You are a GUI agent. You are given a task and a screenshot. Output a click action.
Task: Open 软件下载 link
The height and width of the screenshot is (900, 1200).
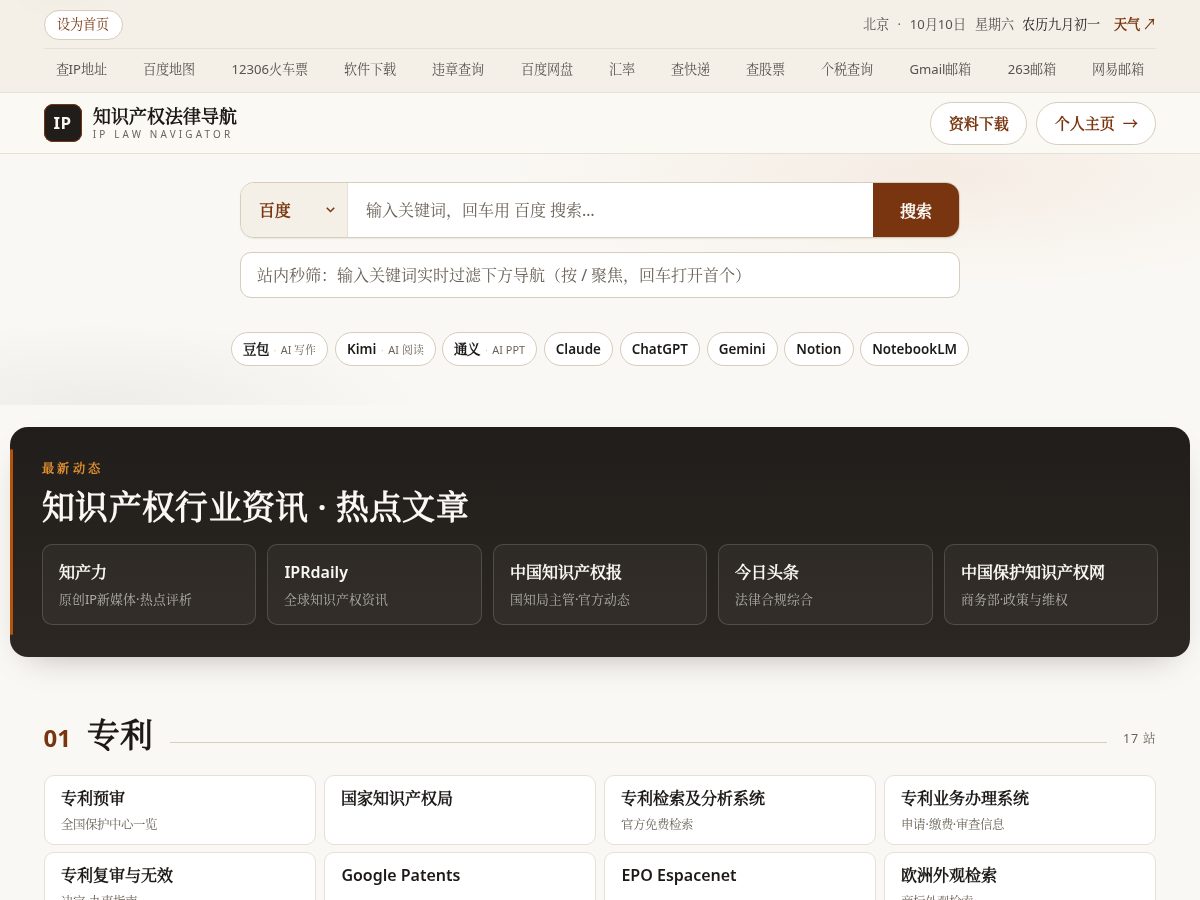(370, 69)
